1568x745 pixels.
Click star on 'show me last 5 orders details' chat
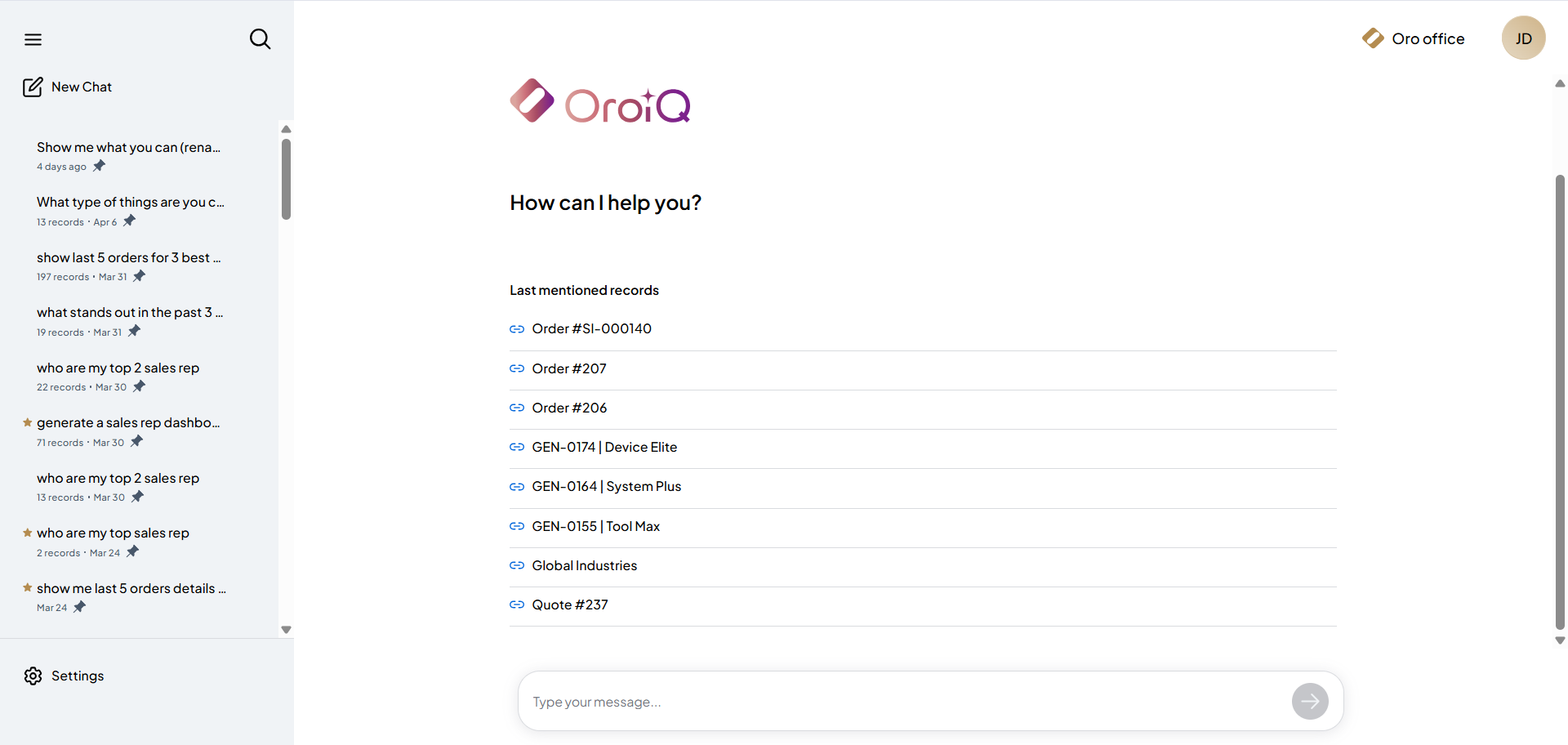point(28,588)
